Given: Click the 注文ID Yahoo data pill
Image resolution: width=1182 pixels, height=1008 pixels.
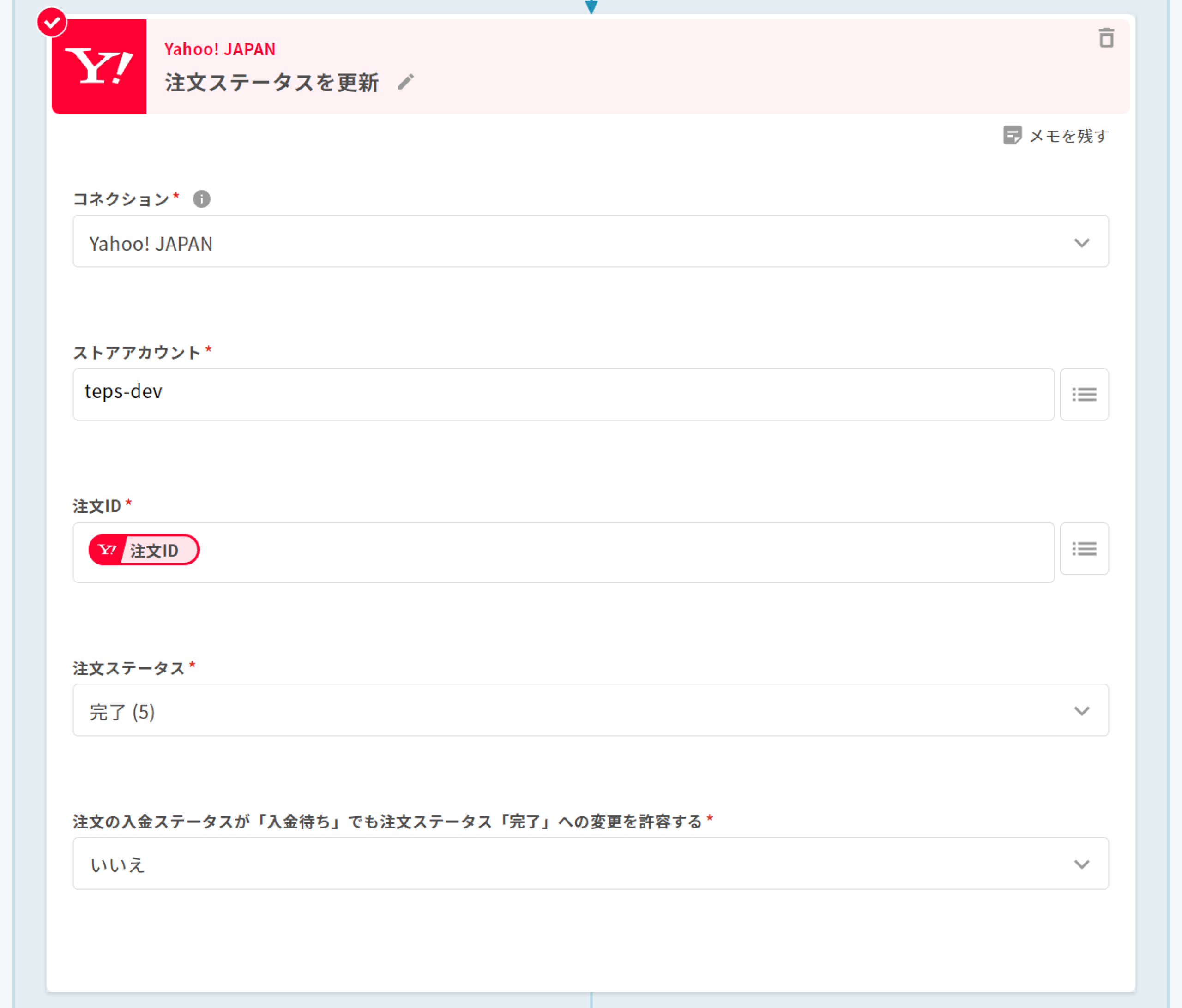Looking at the screenshot, I should point(144,550).
